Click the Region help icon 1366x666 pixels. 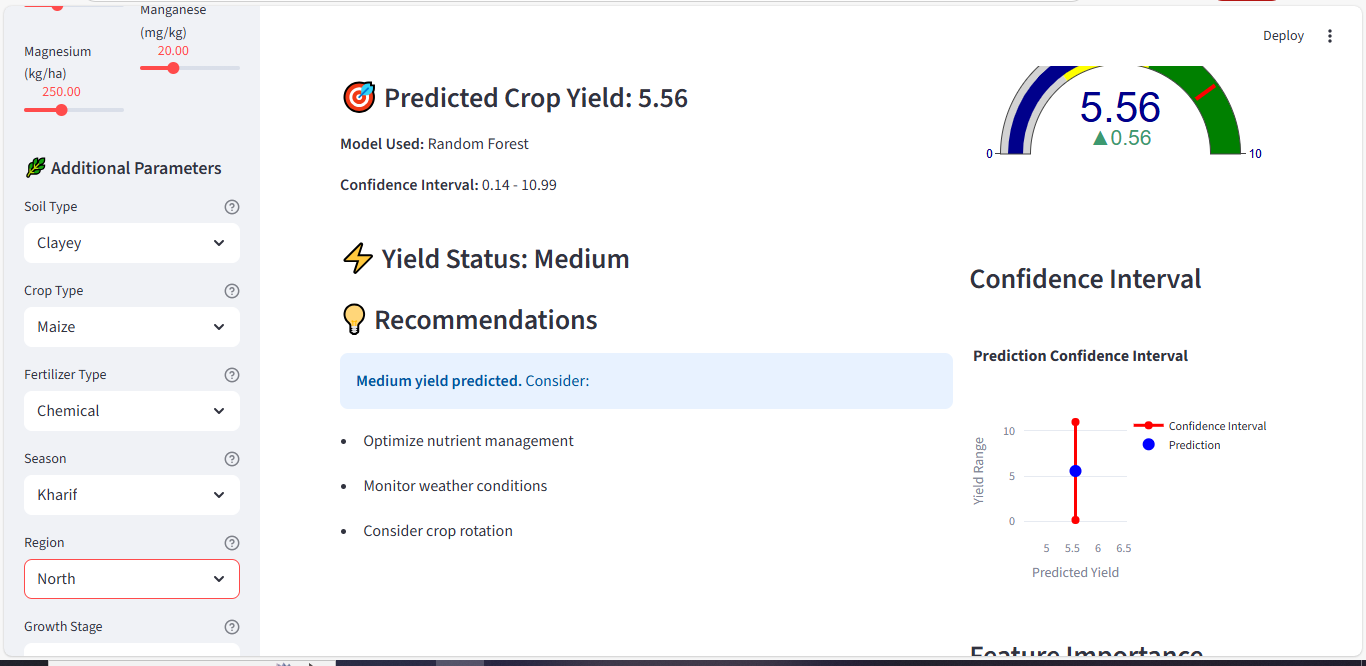pyautogui.click(x=232, y=543)
